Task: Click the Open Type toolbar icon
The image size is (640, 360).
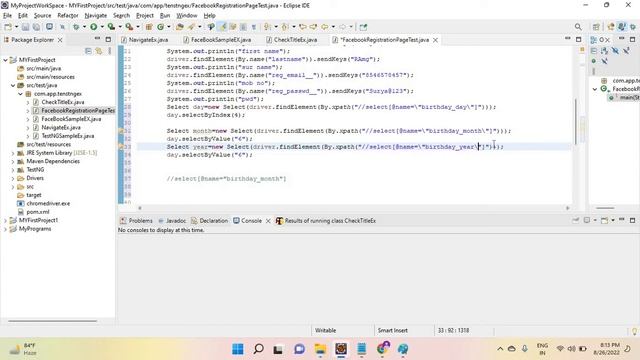Action: tap(180, 27)
